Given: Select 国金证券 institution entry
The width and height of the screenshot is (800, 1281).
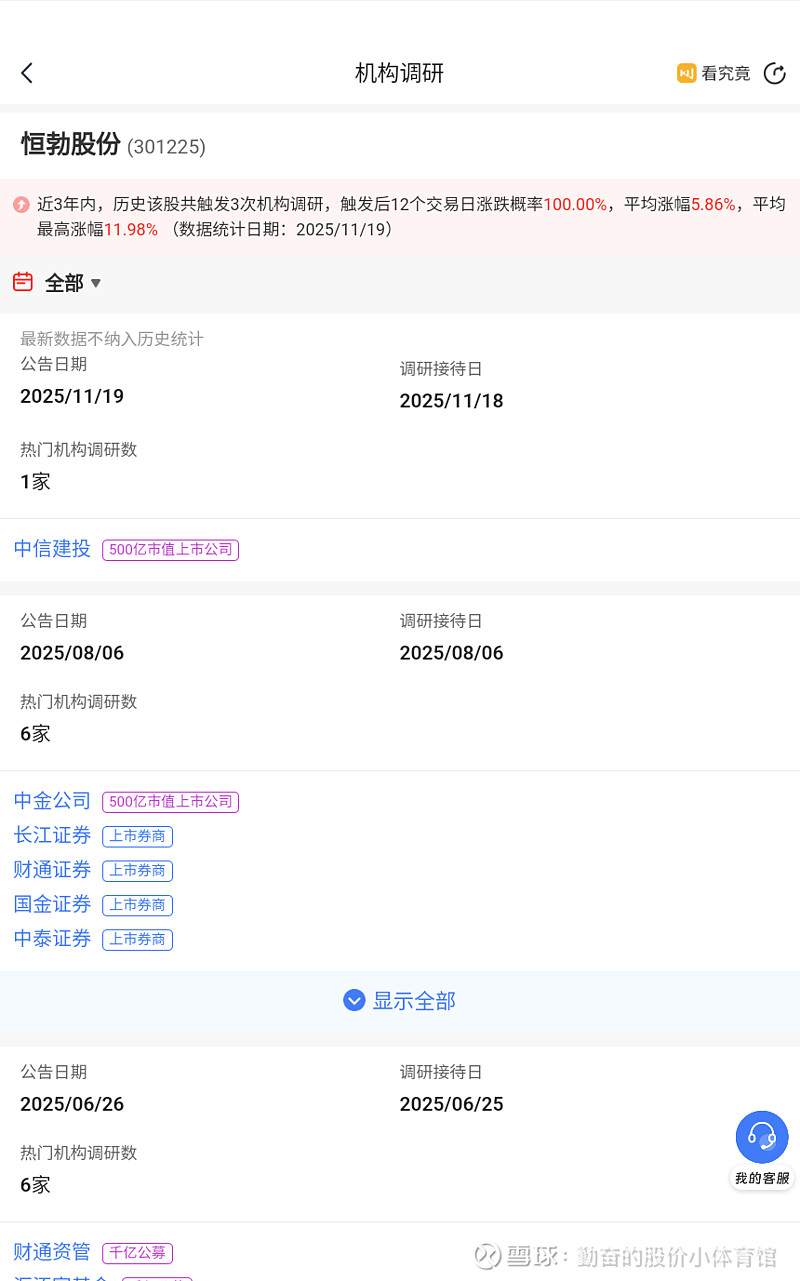Looking at the screenshot, I should [52, 904].
